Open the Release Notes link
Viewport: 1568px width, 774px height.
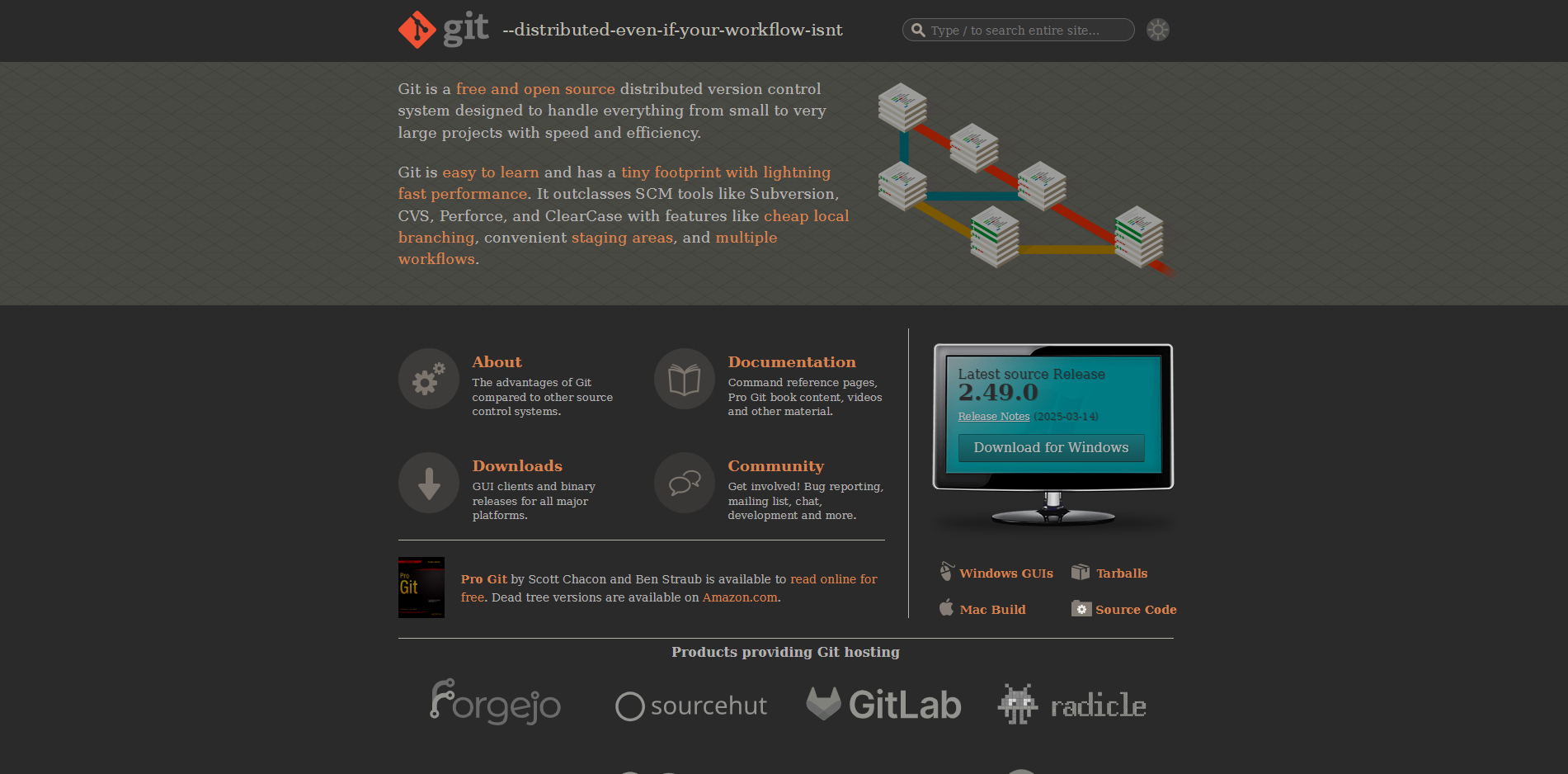tap(994, 417)
